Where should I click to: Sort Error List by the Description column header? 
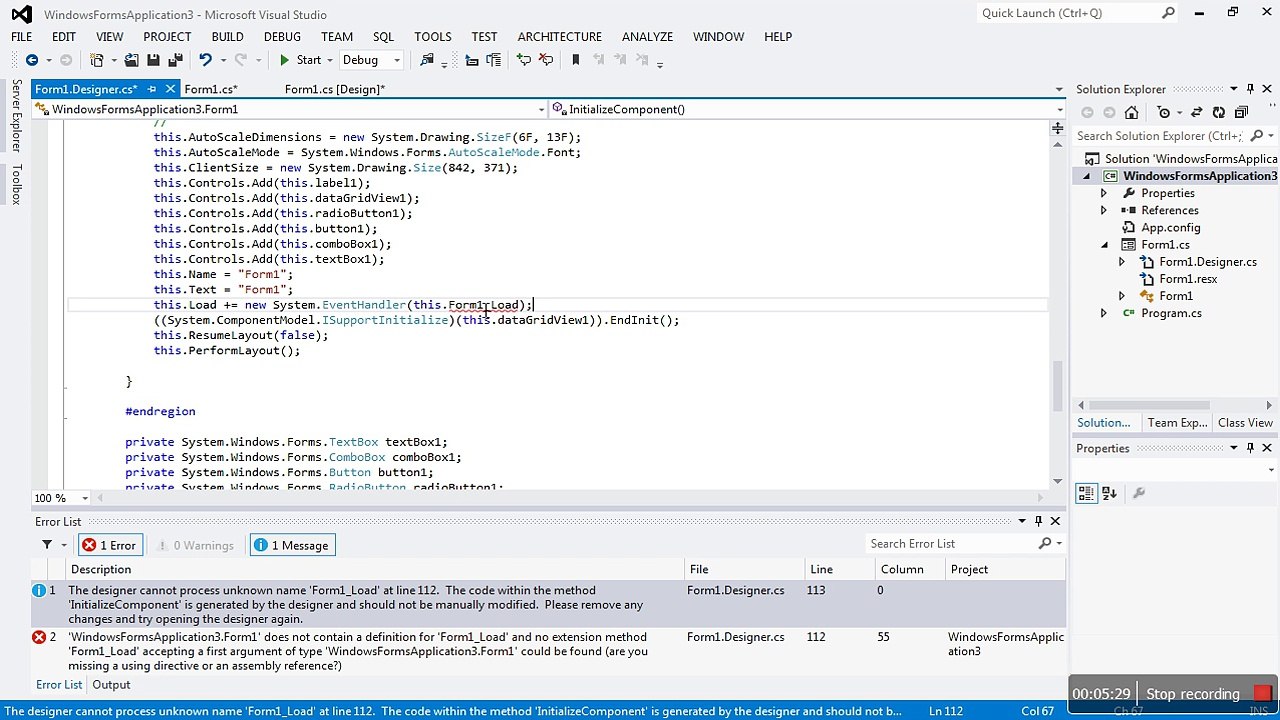375,569
